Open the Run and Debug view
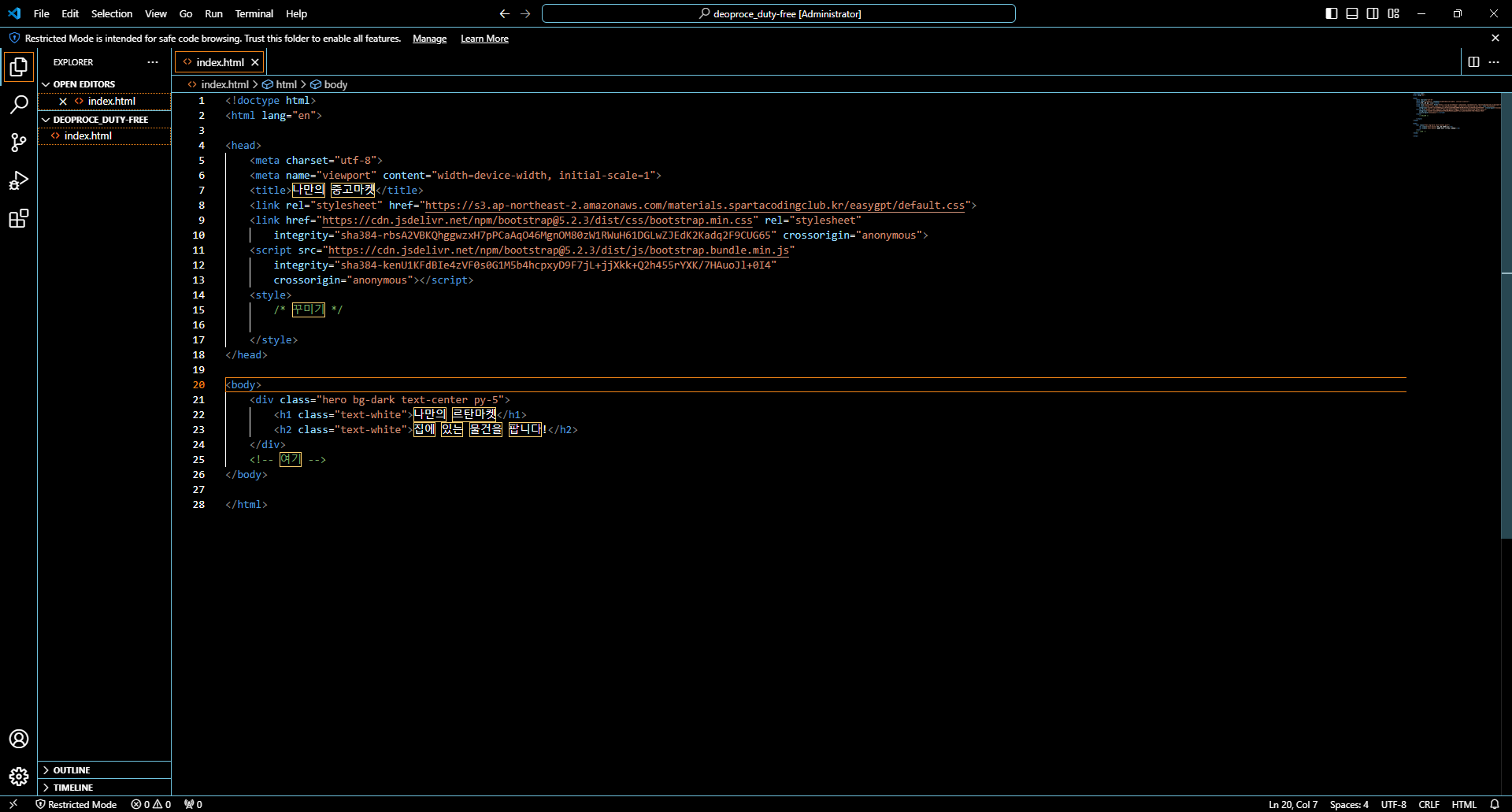This screenshot has height=812, width=1512. 19,180
